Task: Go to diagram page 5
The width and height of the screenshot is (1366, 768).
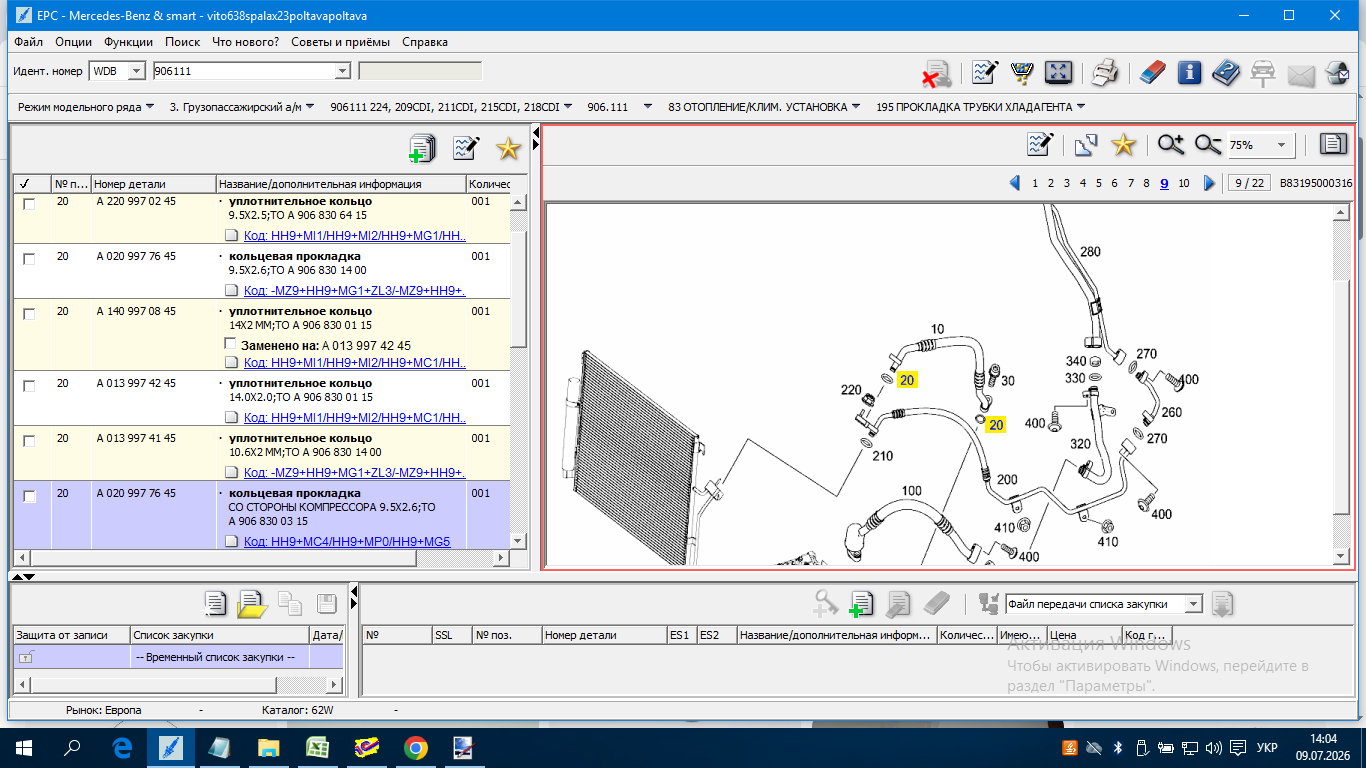Action: 1099,183
